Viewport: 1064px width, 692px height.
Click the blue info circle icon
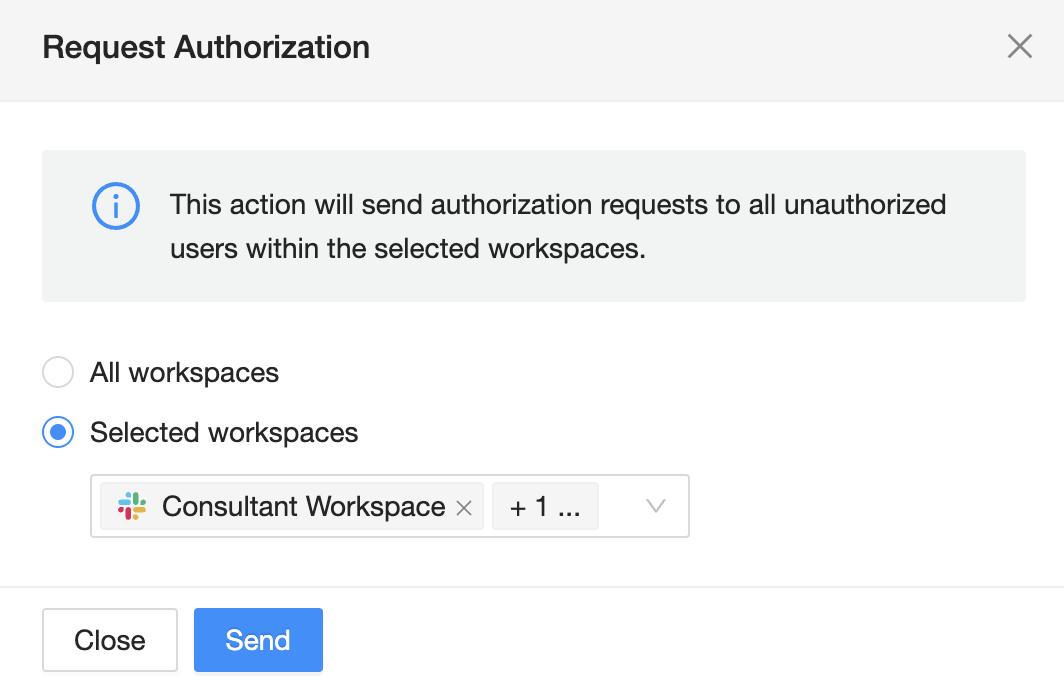pyautogui.click(x=116, y=207)
